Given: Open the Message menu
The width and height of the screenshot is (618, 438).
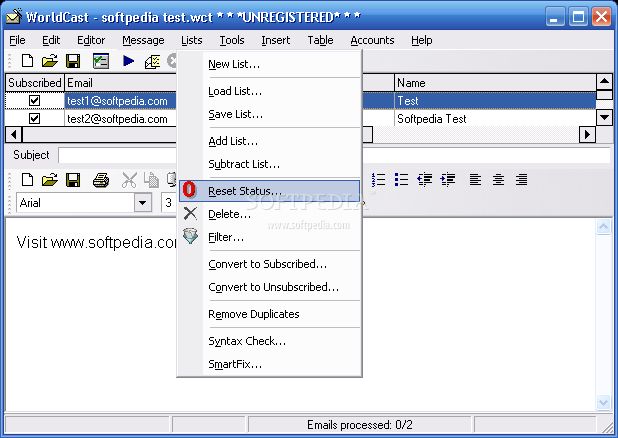Looking at the screenshot, I should pos(143,40).
